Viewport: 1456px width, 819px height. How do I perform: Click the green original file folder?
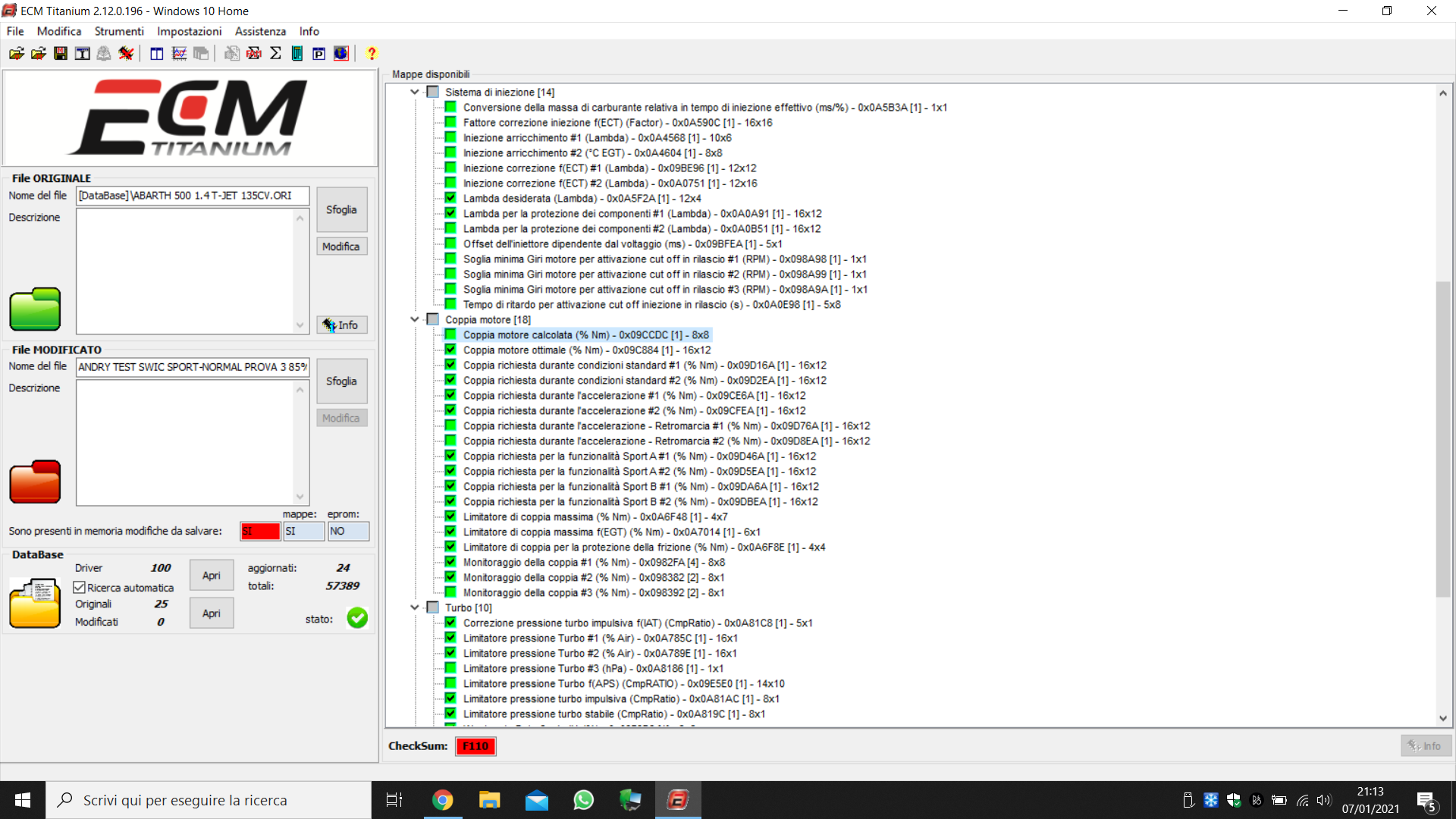click(x=35, y=309)
